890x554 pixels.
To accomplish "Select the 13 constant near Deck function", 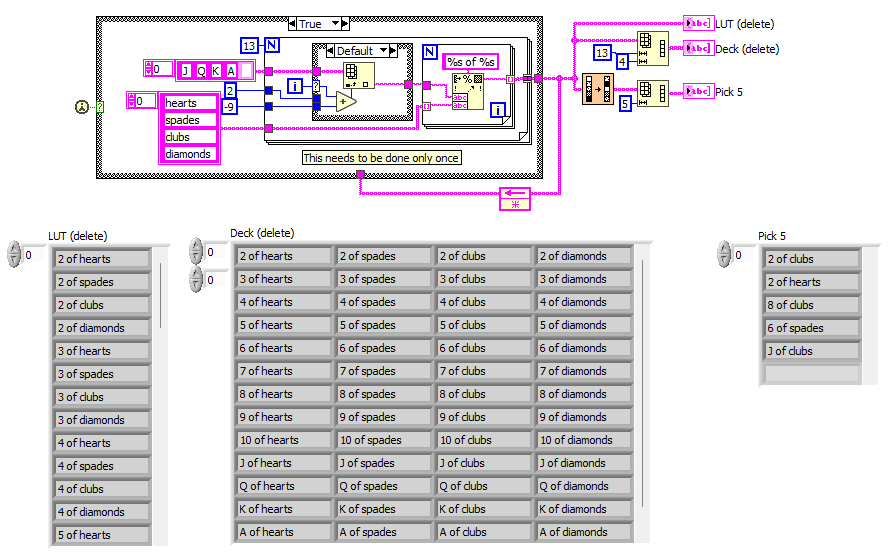I will 602,53.
